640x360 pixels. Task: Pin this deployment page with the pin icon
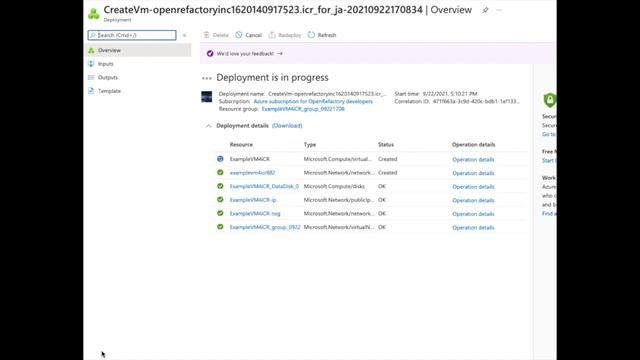pos(485,10)
